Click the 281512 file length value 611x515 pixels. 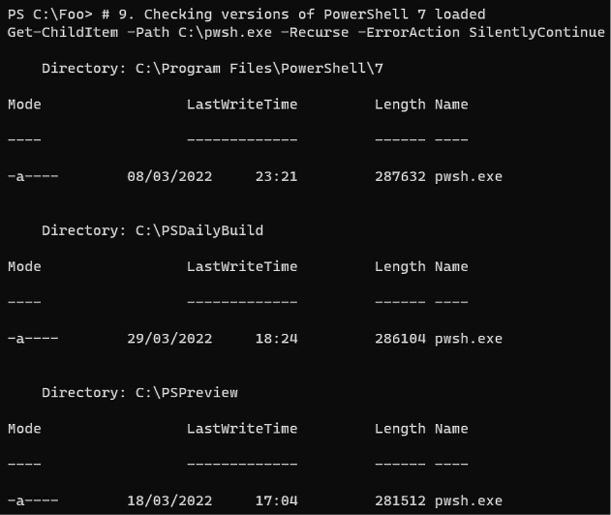[x=400, y=501]
